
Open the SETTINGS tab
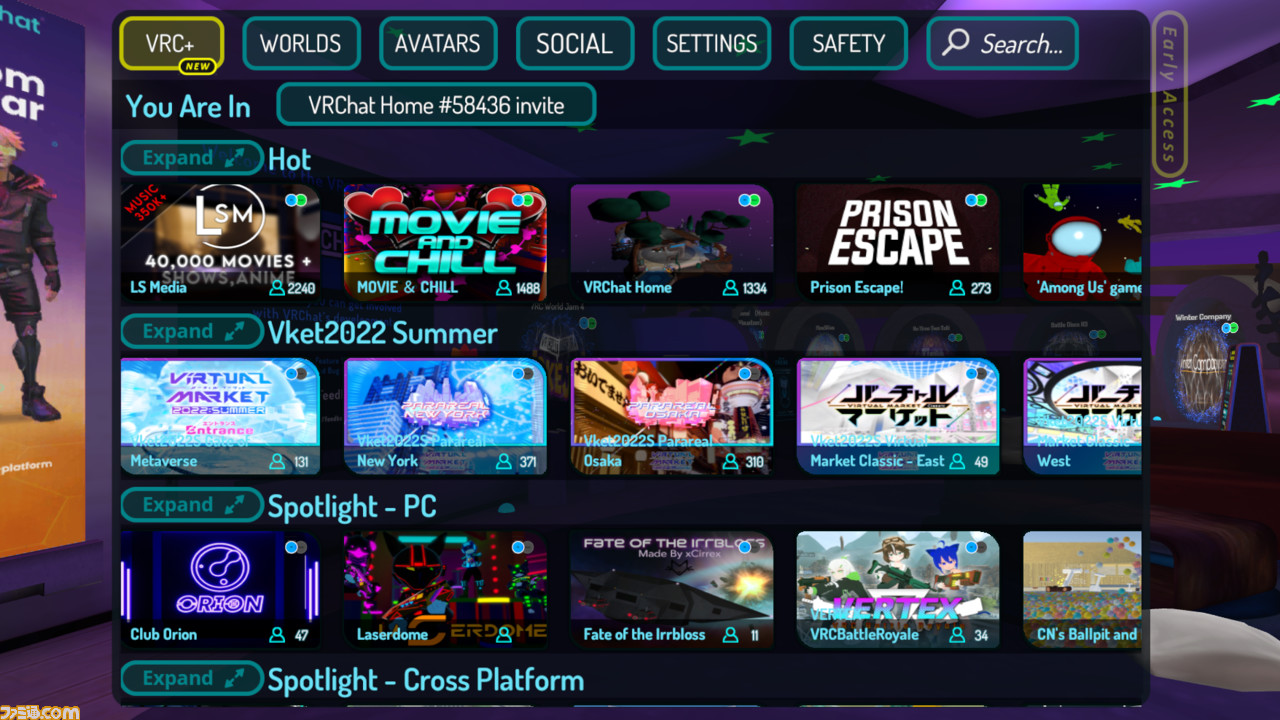coord(711,44)
